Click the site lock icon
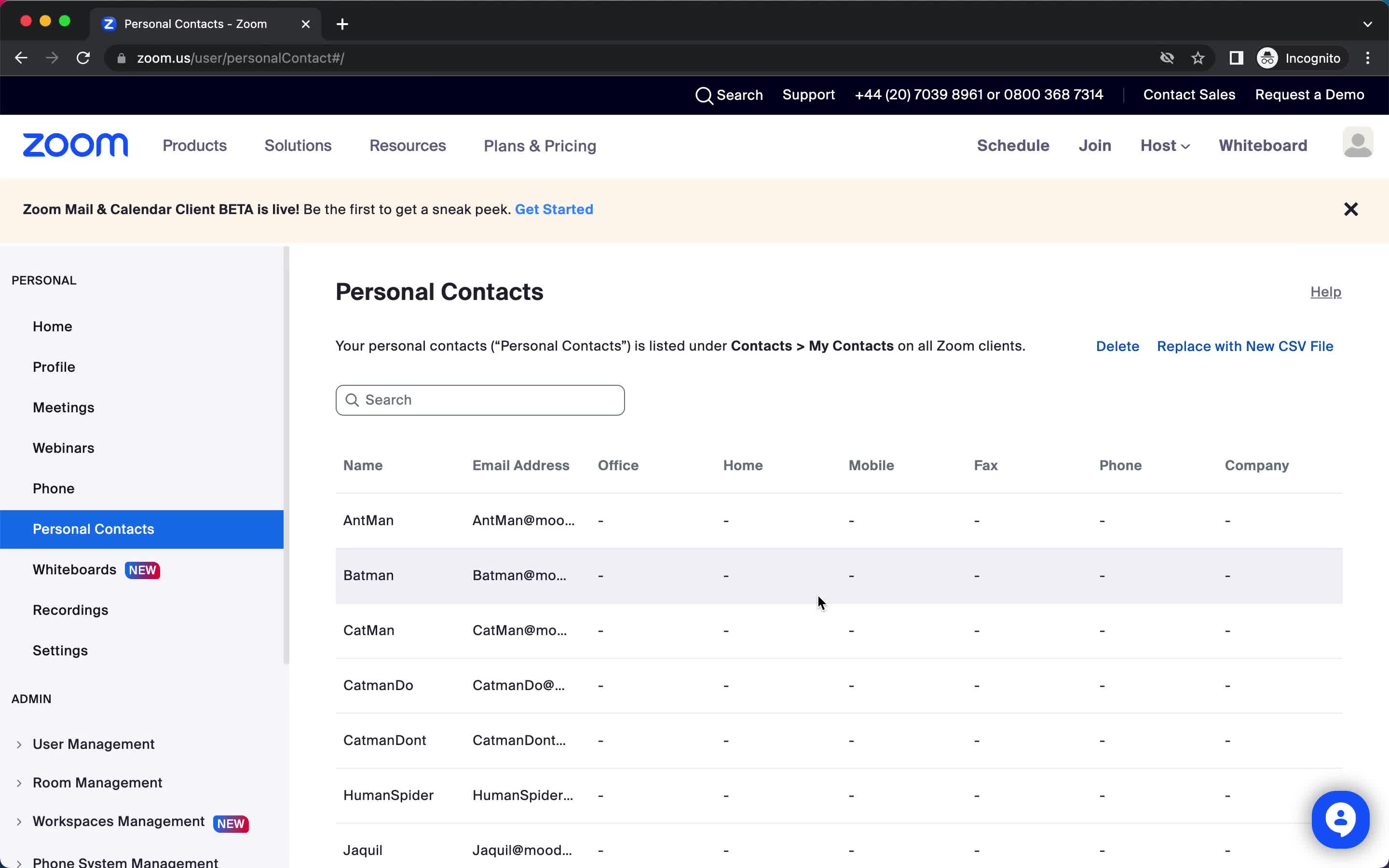 121,58
